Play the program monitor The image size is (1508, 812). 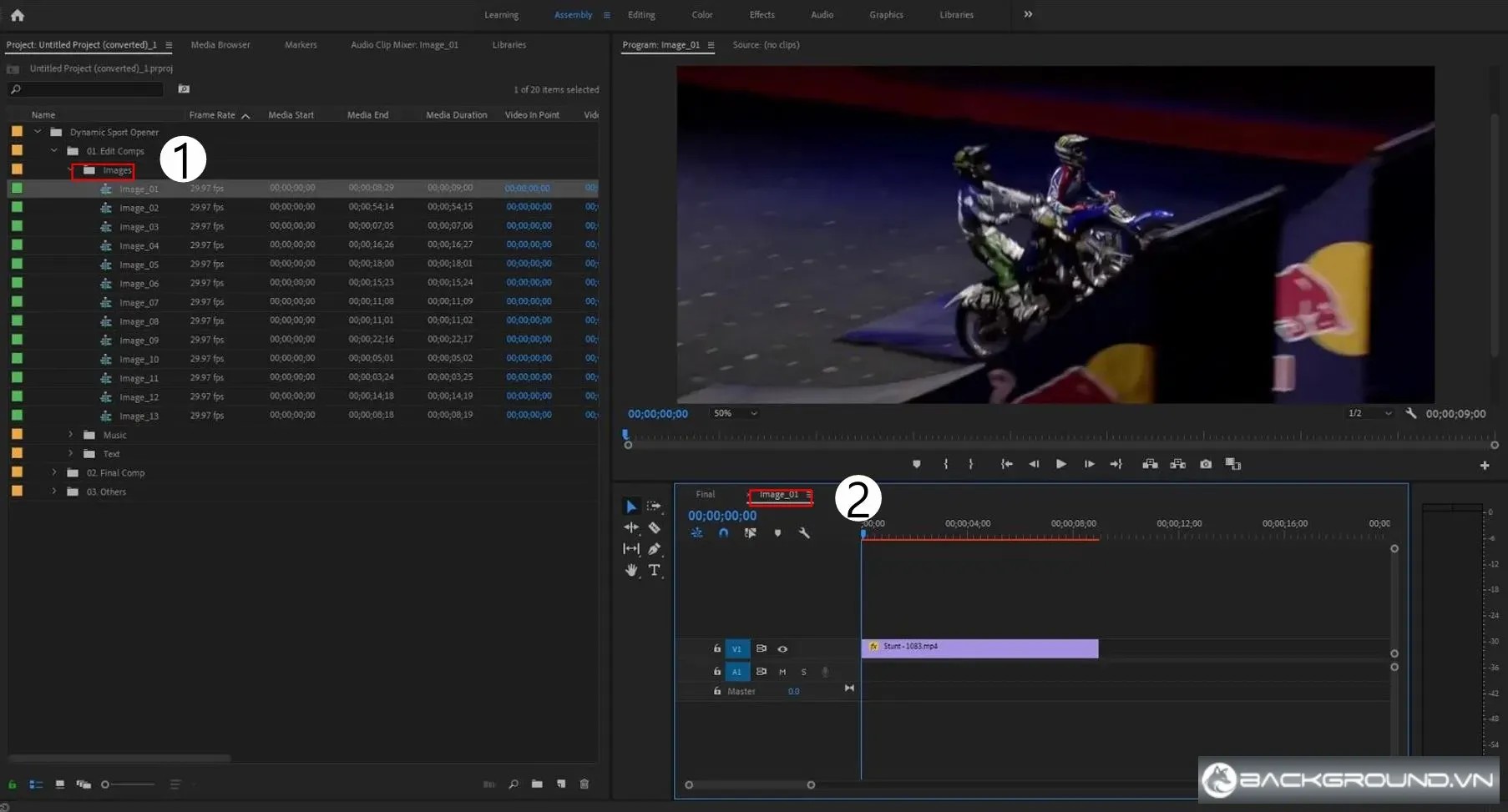pyautogui.click(x=1061, y=464)
